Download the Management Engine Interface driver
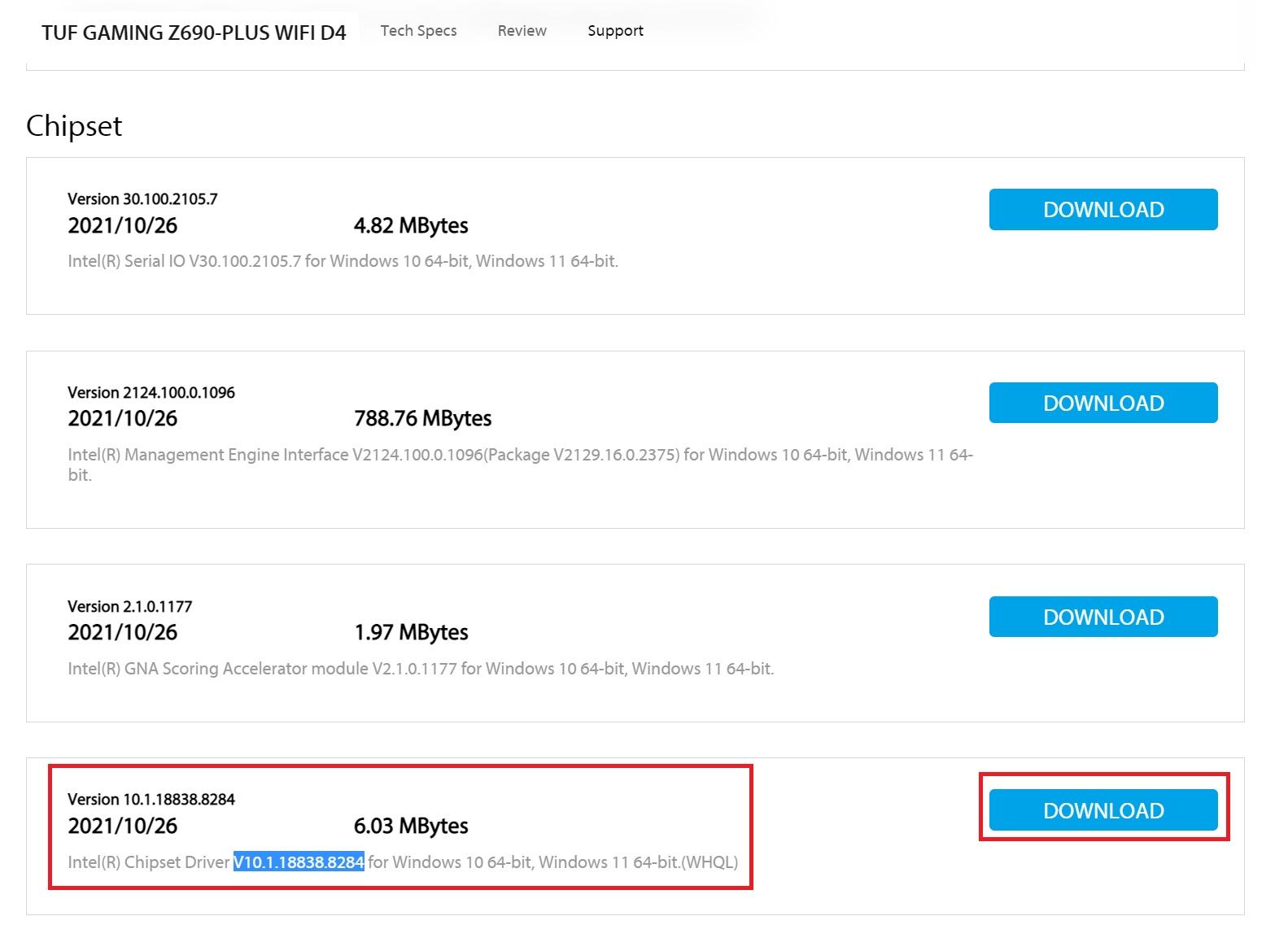Image resolution: width=1288 pixels, height=938 pixels. point(1102,403)
